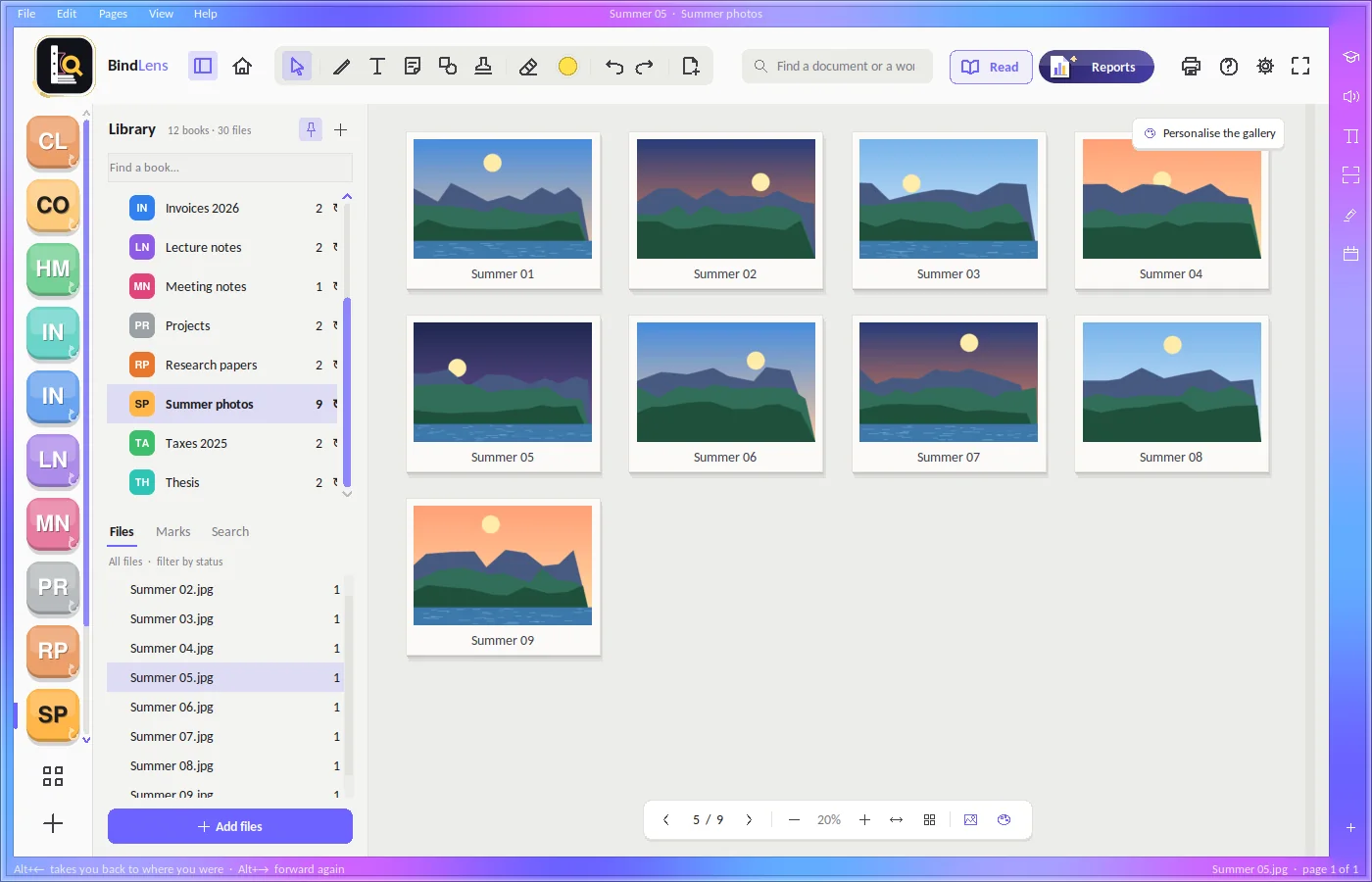Redo the last action
The width and height of the screenshot is (1372, 882).
click(645, 67)
